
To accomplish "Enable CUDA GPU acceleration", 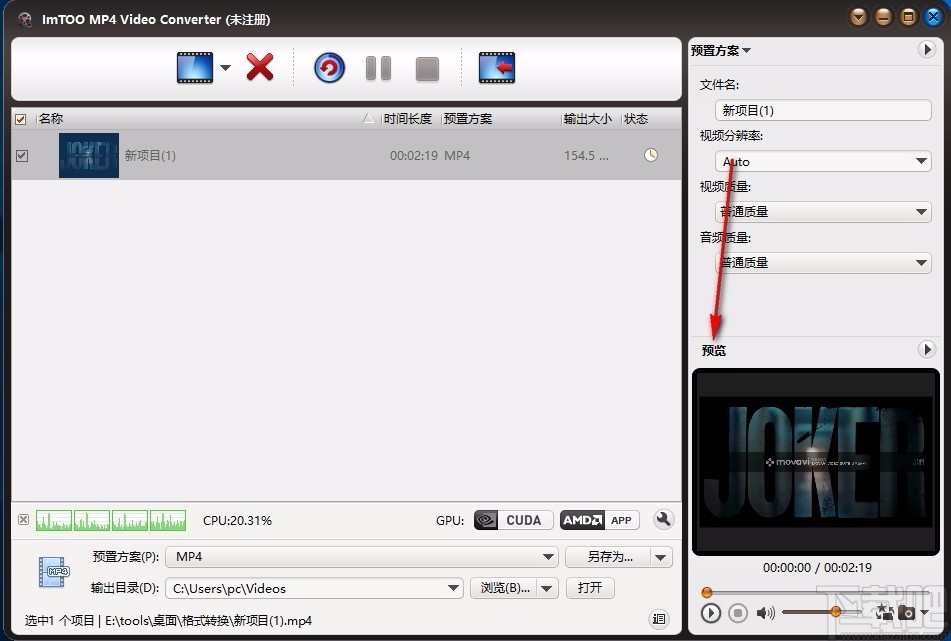I will [512, 520].
